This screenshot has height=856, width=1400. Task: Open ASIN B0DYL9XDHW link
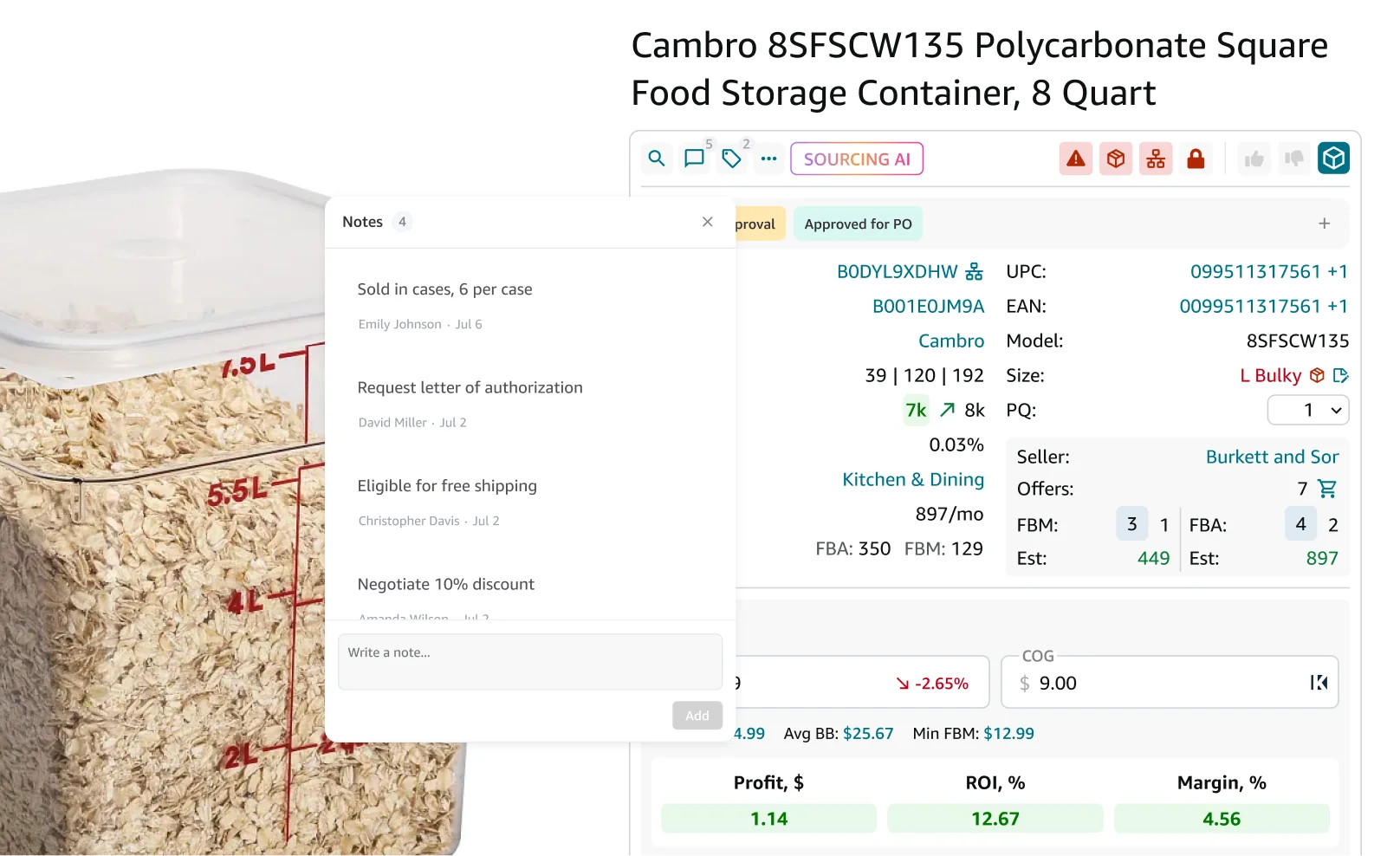pyautogui.click(x=897, y=272)
